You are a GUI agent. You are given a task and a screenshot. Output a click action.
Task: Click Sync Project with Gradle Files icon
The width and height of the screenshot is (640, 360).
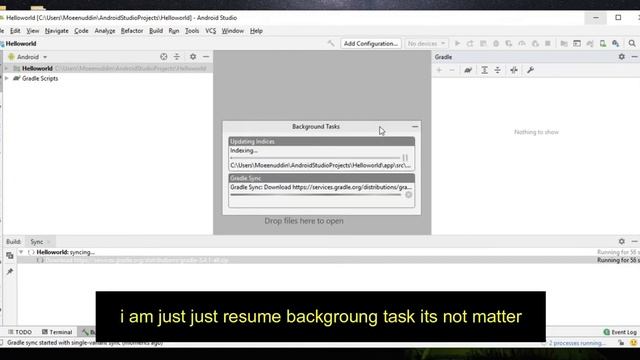(589, 43)
